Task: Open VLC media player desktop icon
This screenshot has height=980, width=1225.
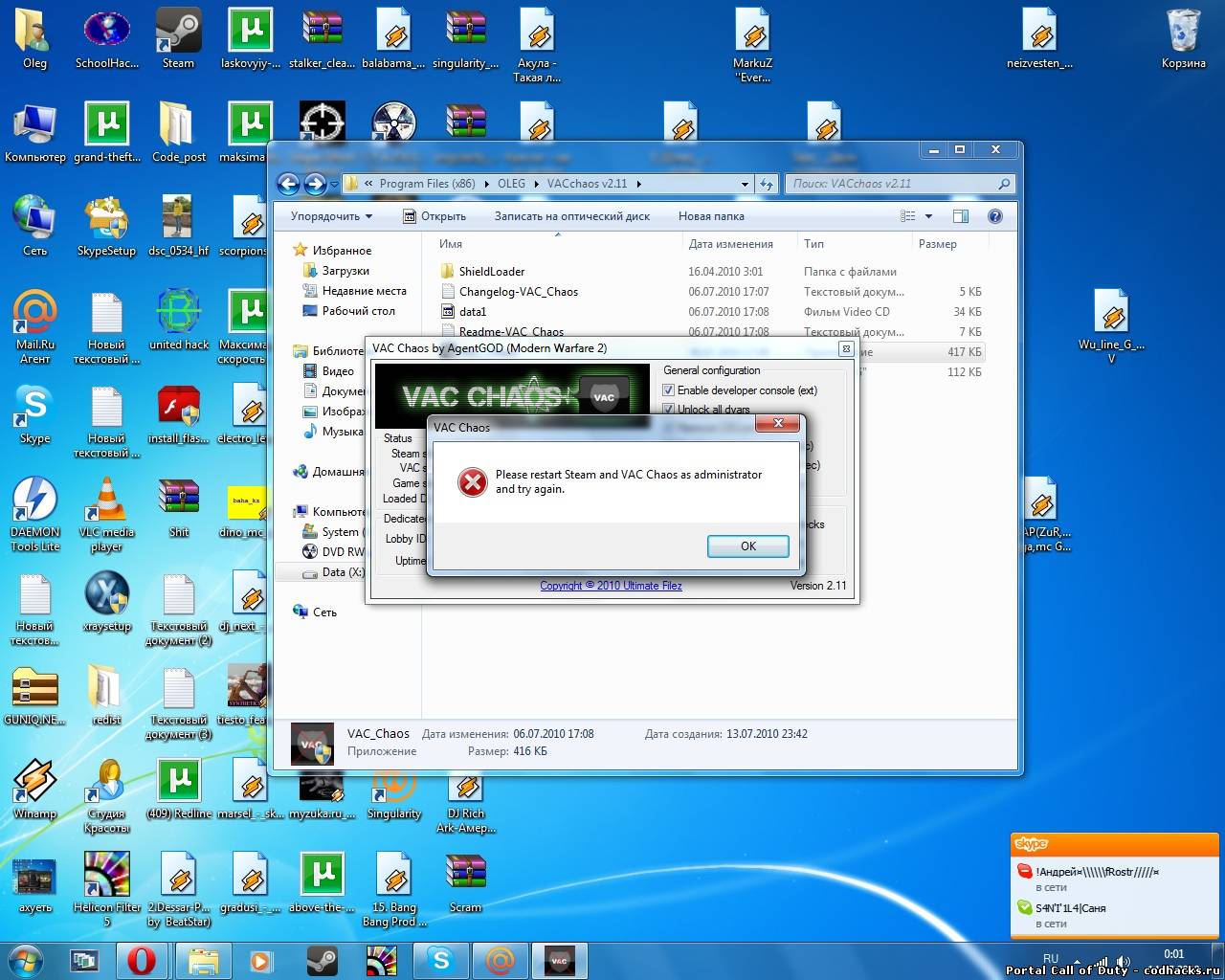Action: tap(106, 515)
